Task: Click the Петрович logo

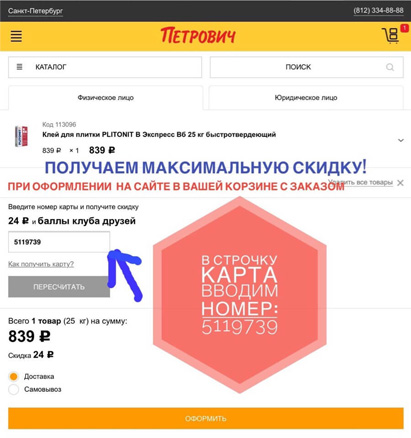Action: coord(198,36)
